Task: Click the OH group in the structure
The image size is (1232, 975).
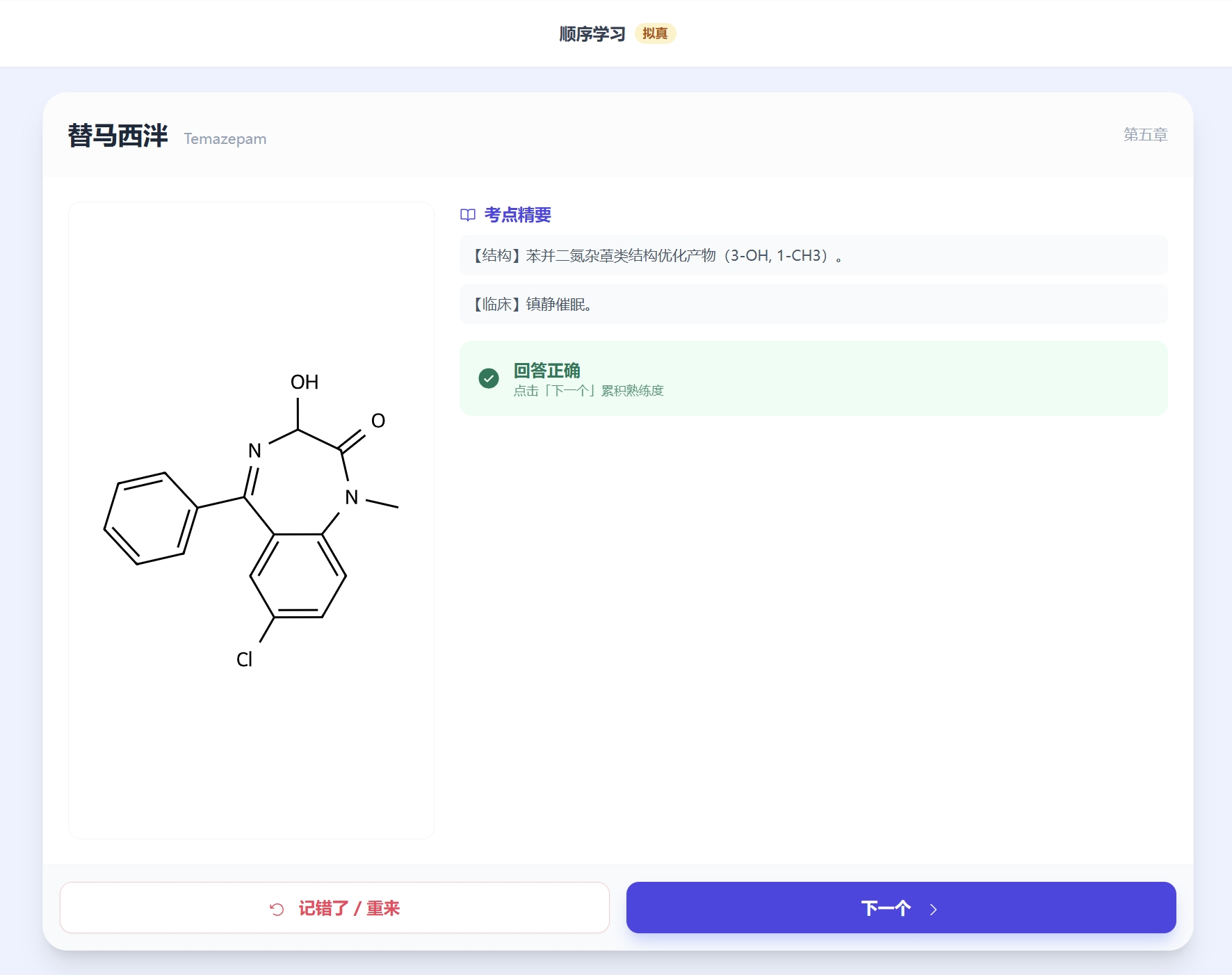Action: (304, 382)
